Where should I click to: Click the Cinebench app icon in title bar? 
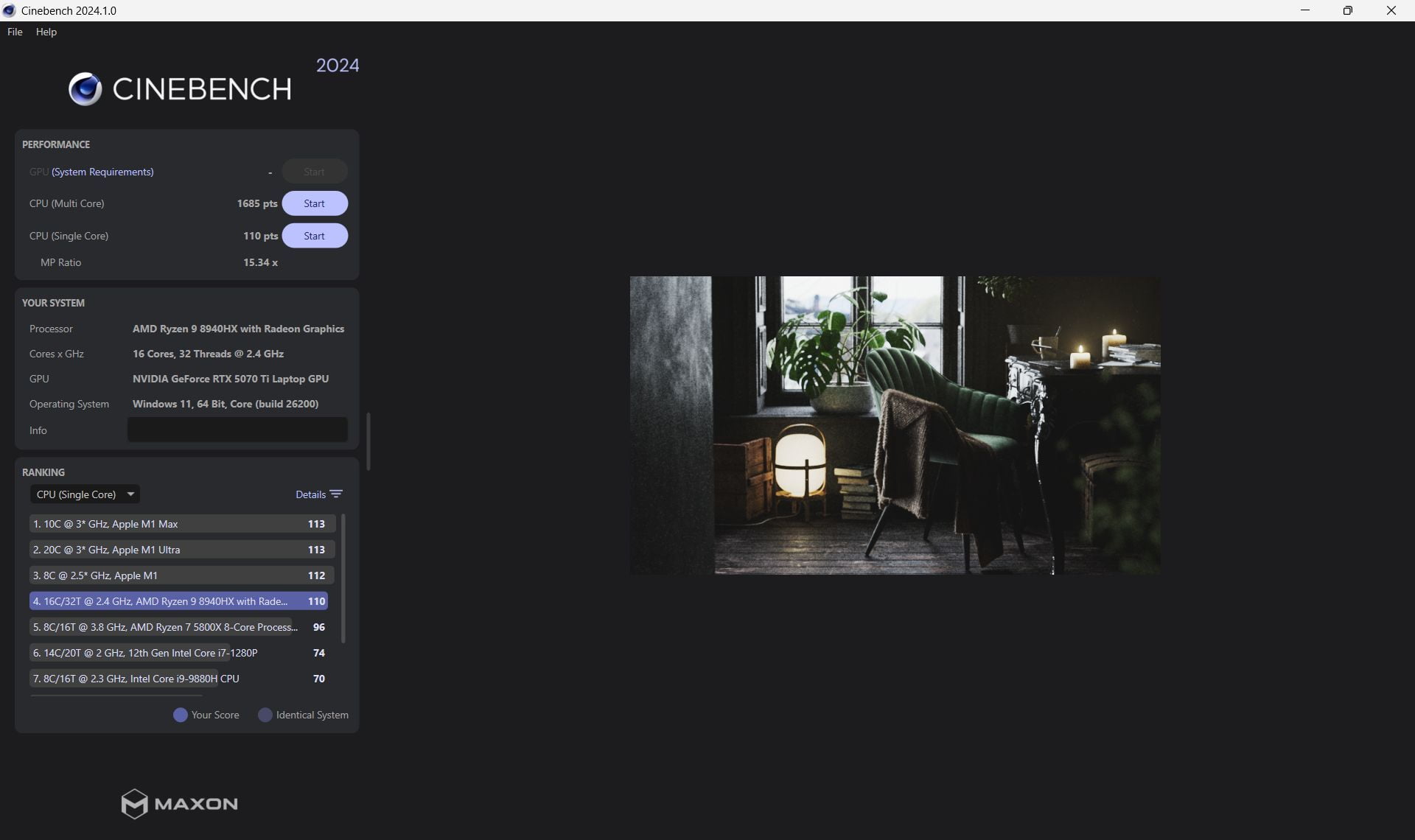pyautogui.click(x=10, y=10)
